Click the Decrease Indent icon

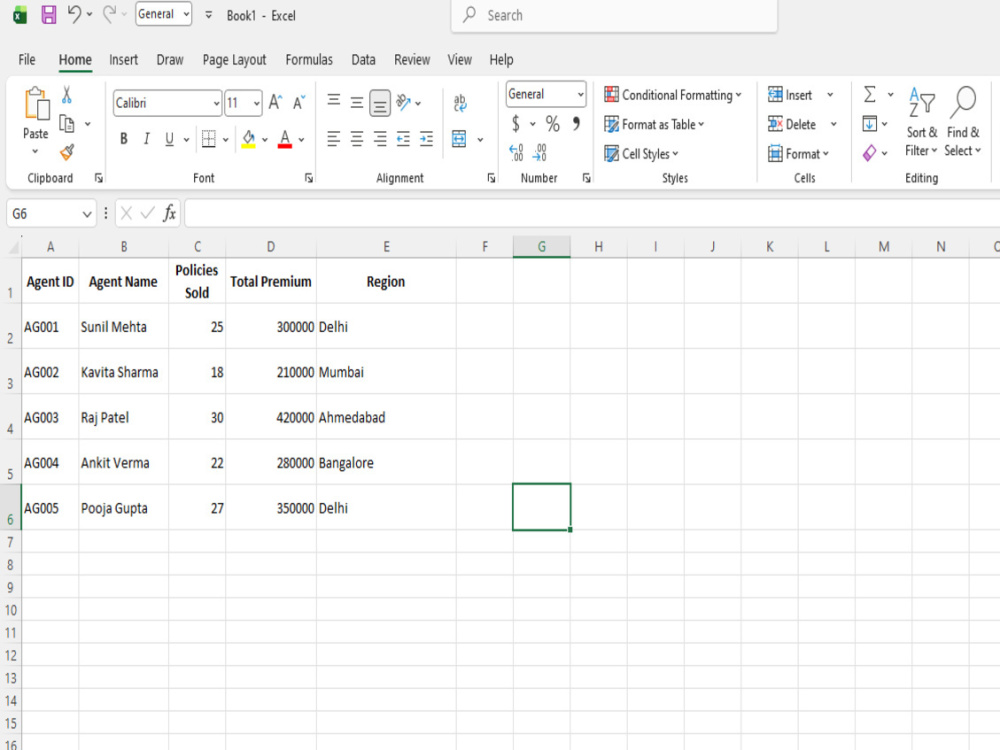click(x=403, y=138)
